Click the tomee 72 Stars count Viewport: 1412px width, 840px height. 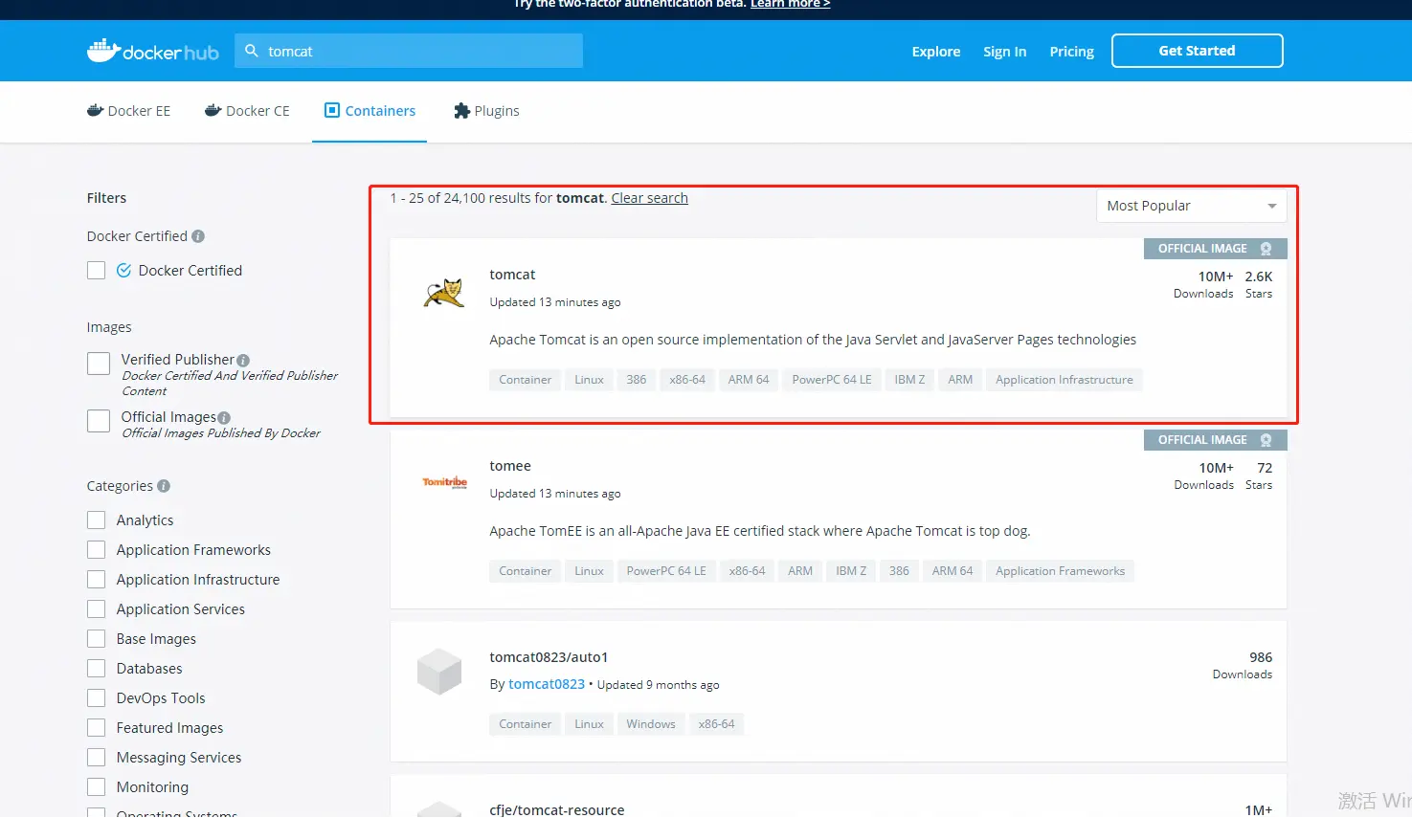pos(1260,475)
